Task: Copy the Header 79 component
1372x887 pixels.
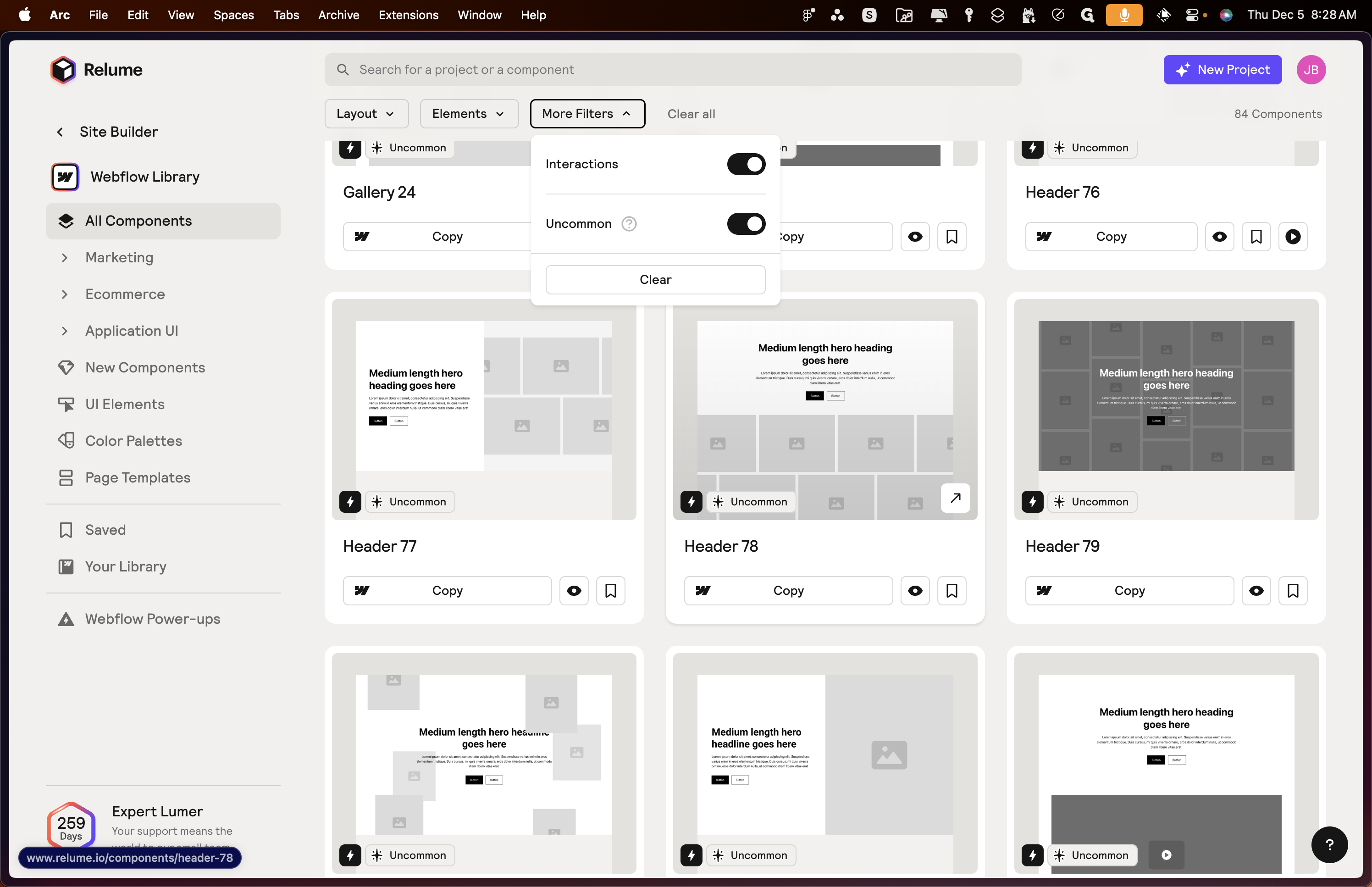Action: (x=1129, y=590)
